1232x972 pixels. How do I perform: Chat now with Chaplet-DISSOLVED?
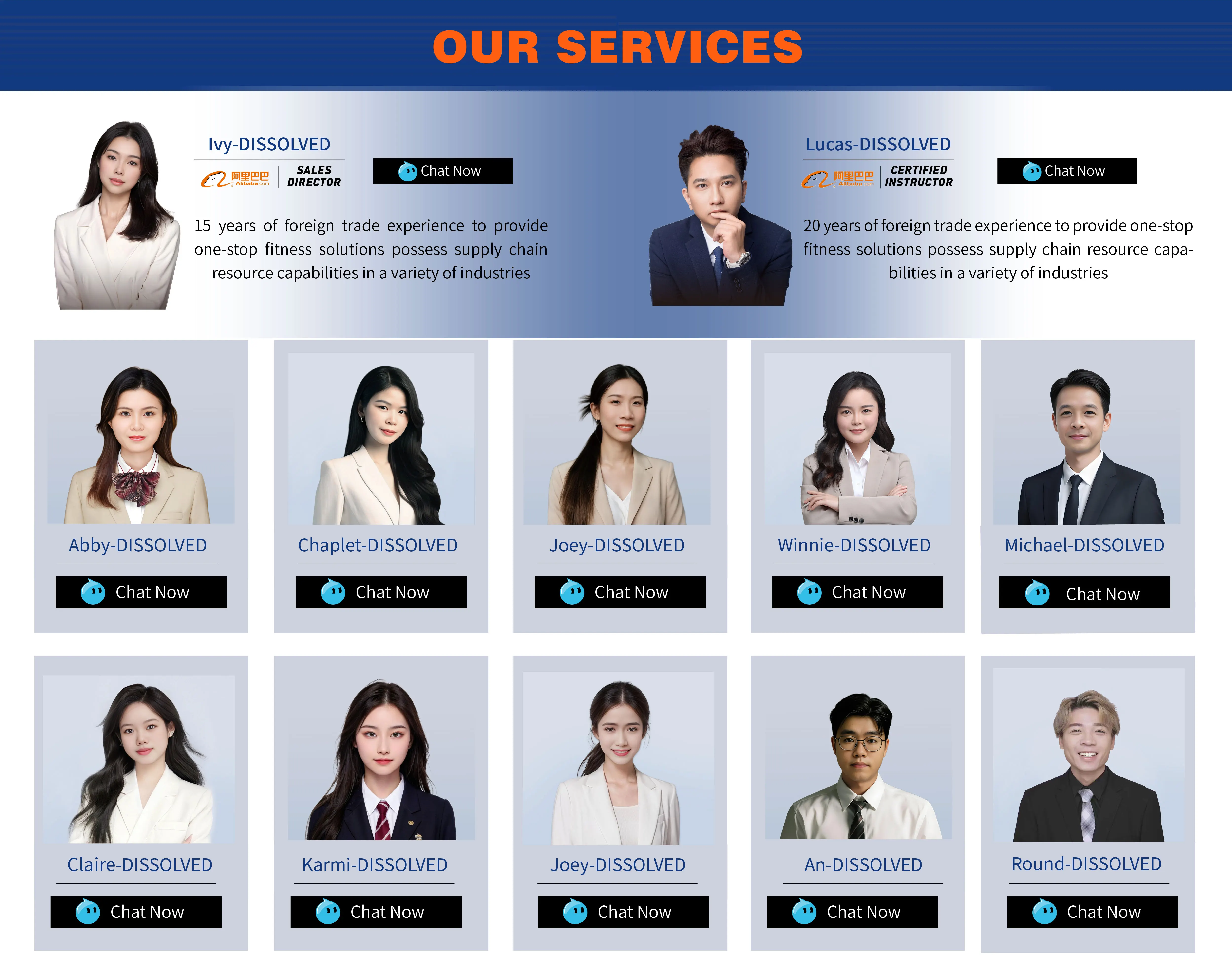point(381,592)
